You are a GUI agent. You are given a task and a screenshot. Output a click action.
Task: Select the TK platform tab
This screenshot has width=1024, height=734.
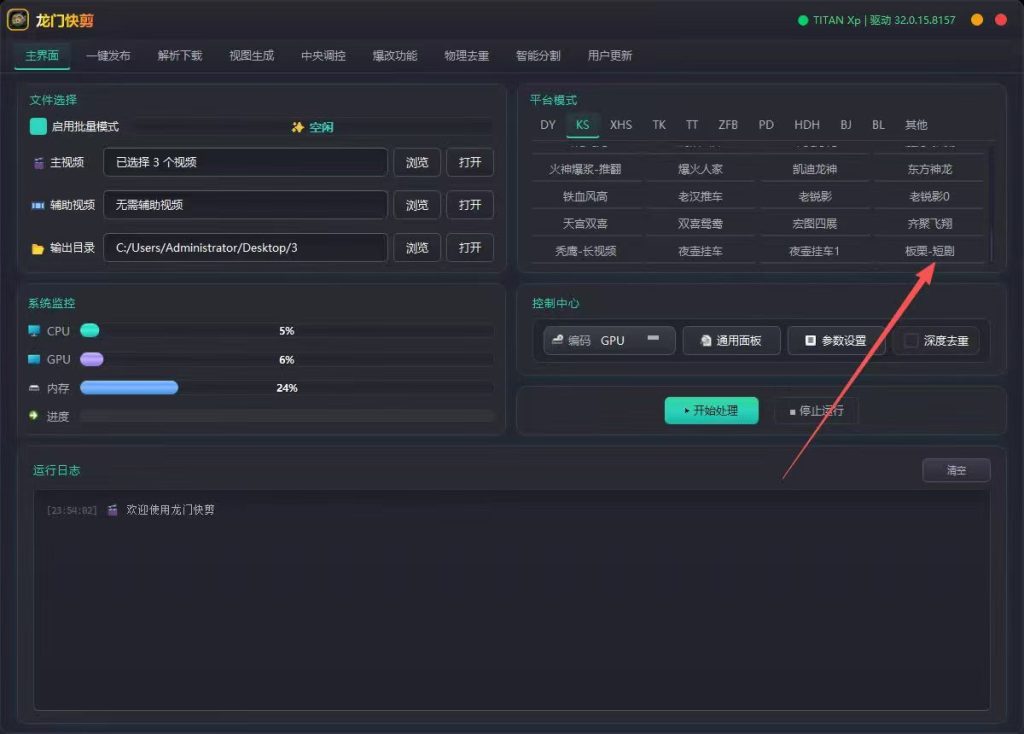(x=659, y=125)
